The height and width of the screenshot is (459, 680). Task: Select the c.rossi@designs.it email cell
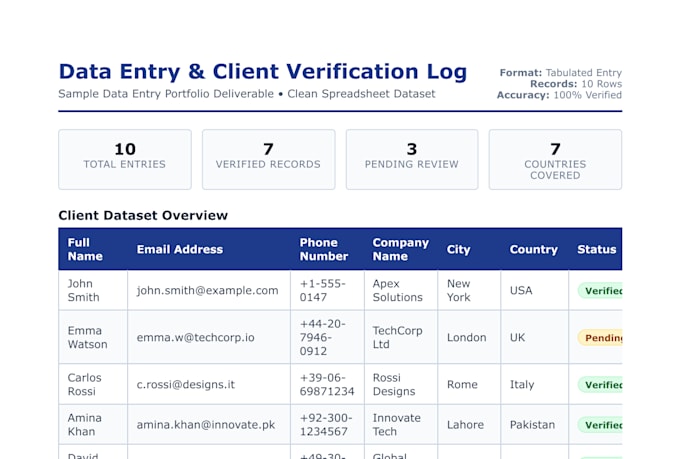(209, 384)
